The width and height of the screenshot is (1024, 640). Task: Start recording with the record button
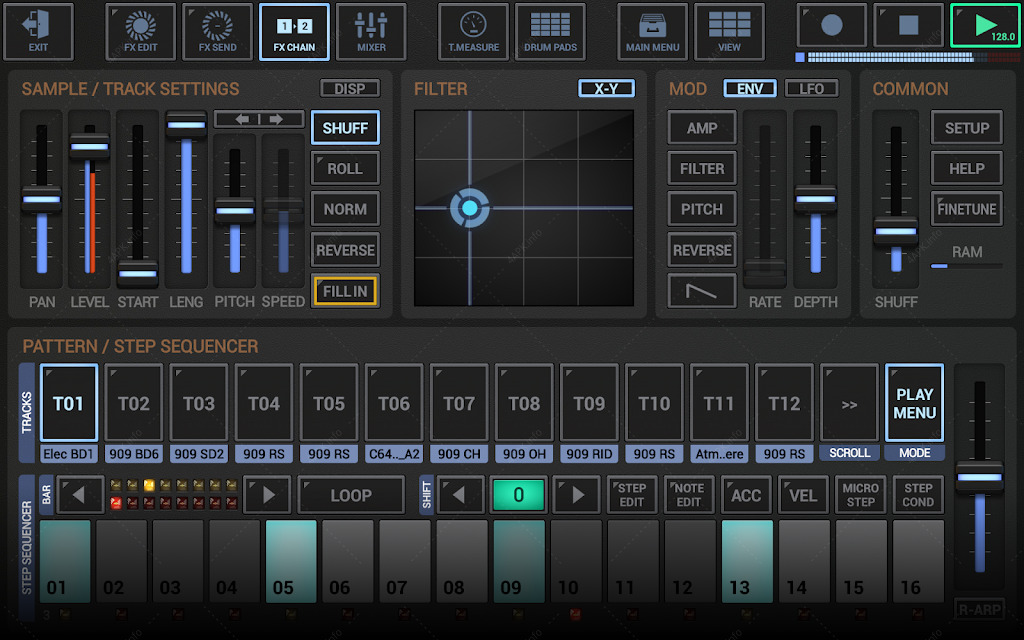click(831, 25)
